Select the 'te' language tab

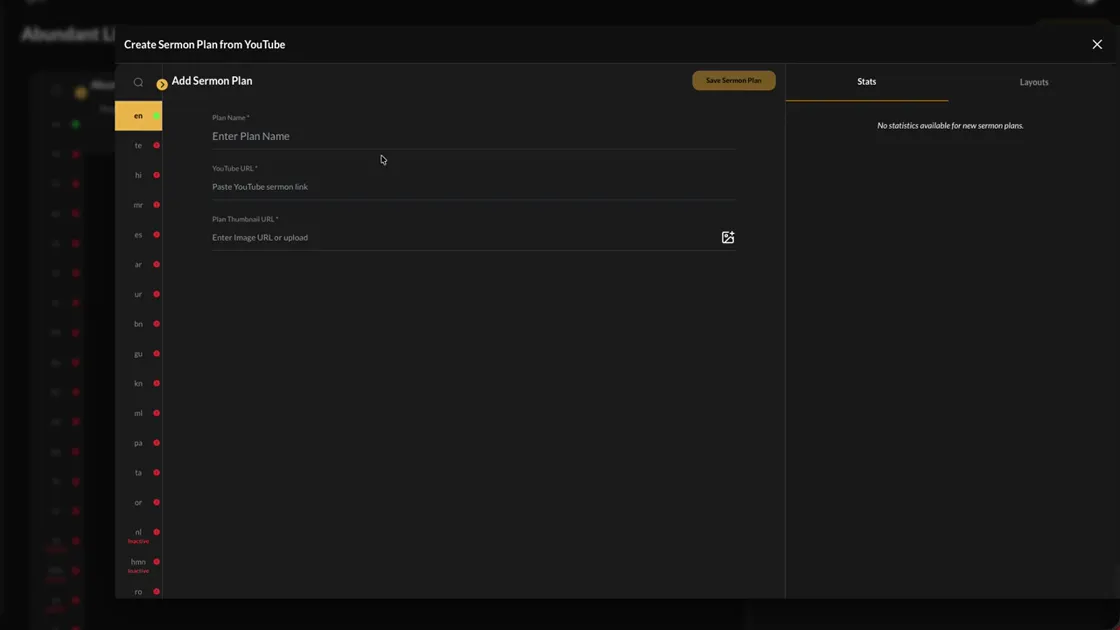point(139,146)
